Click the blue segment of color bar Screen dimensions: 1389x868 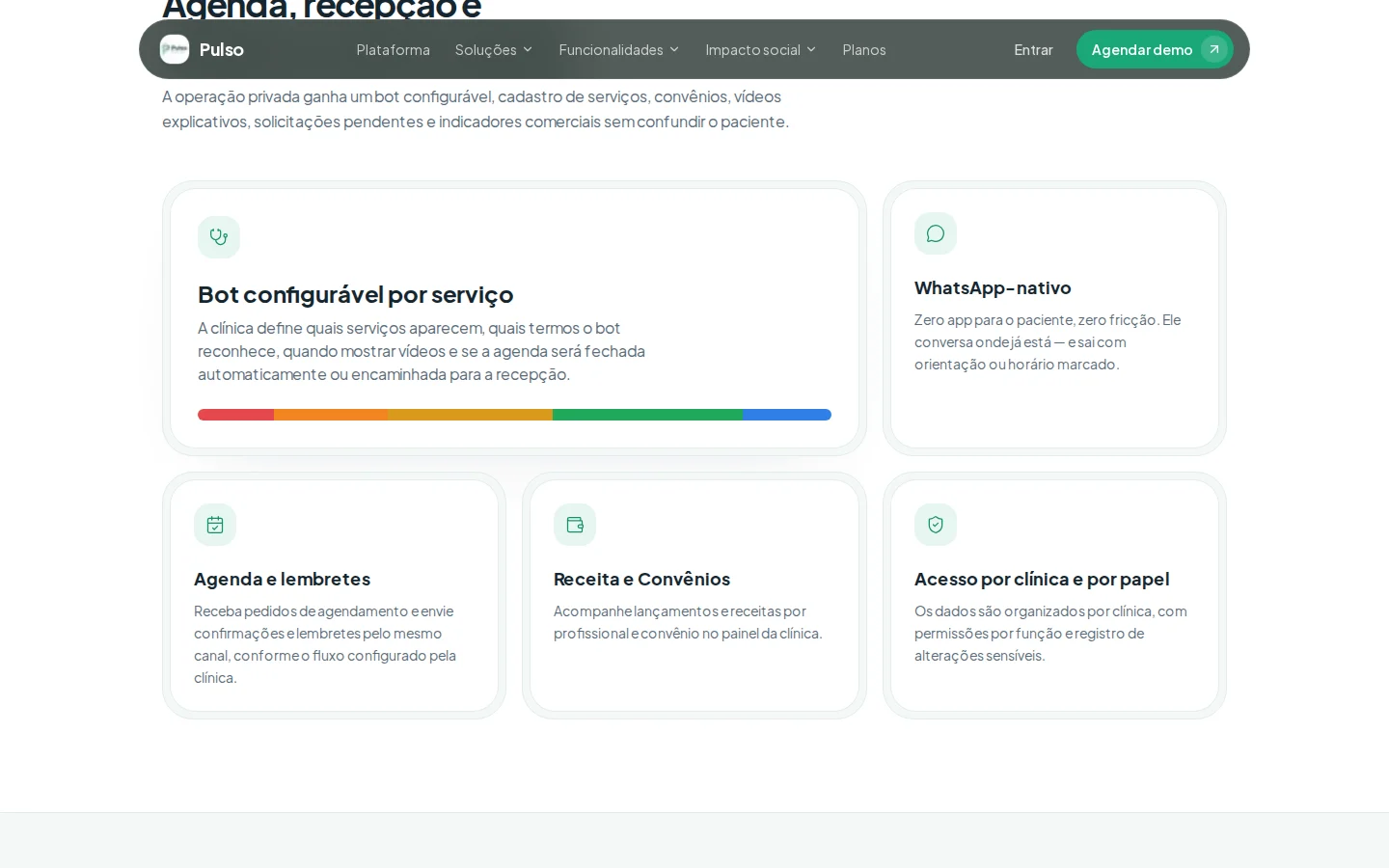787,415
